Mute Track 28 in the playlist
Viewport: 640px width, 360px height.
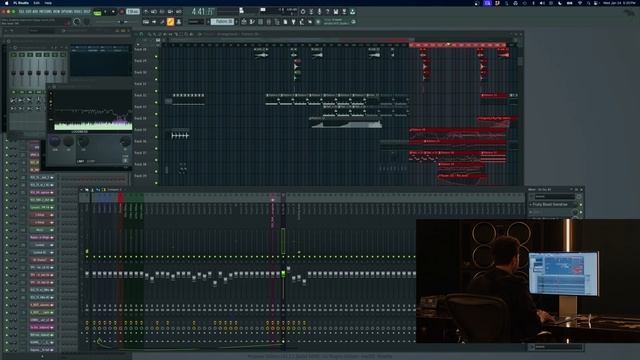[x=156, y=56]
